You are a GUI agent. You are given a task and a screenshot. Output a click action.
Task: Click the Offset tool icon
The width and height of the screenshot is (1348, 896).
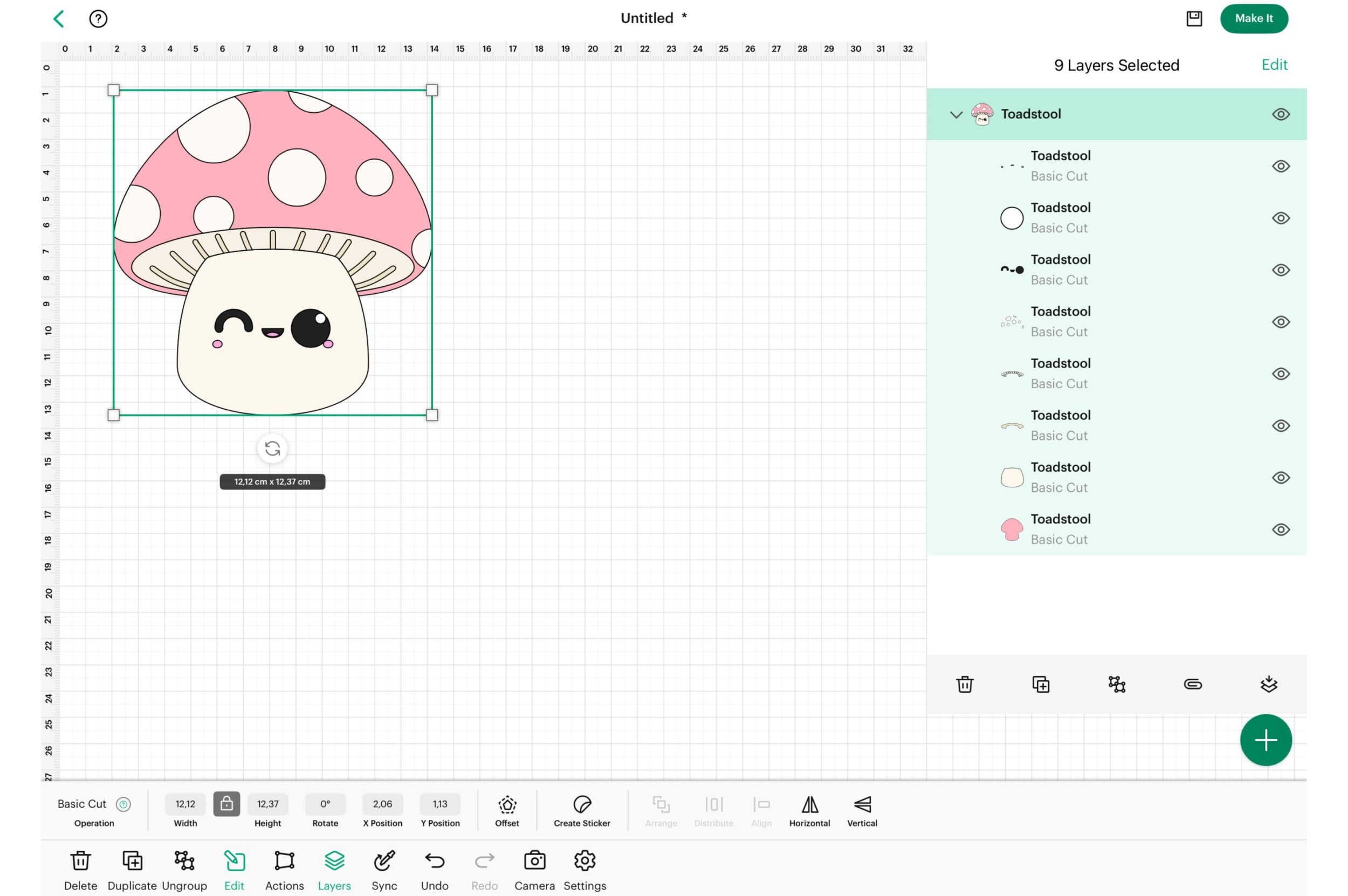[507, 804]
